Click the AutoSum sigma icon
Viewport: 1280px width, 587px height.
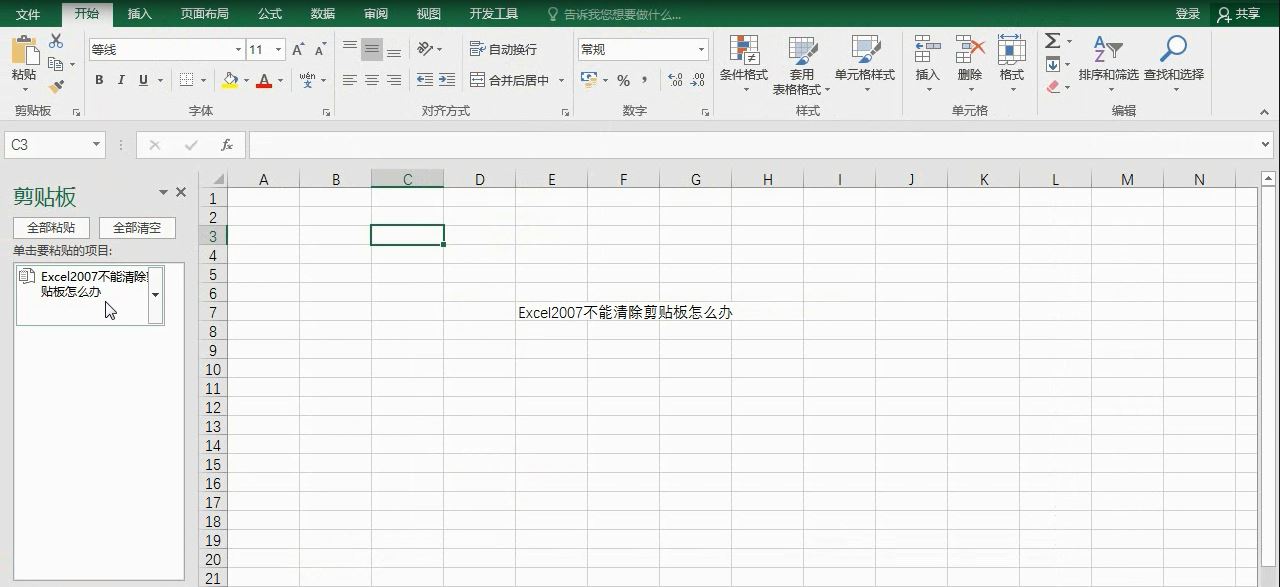(1052, 41)
